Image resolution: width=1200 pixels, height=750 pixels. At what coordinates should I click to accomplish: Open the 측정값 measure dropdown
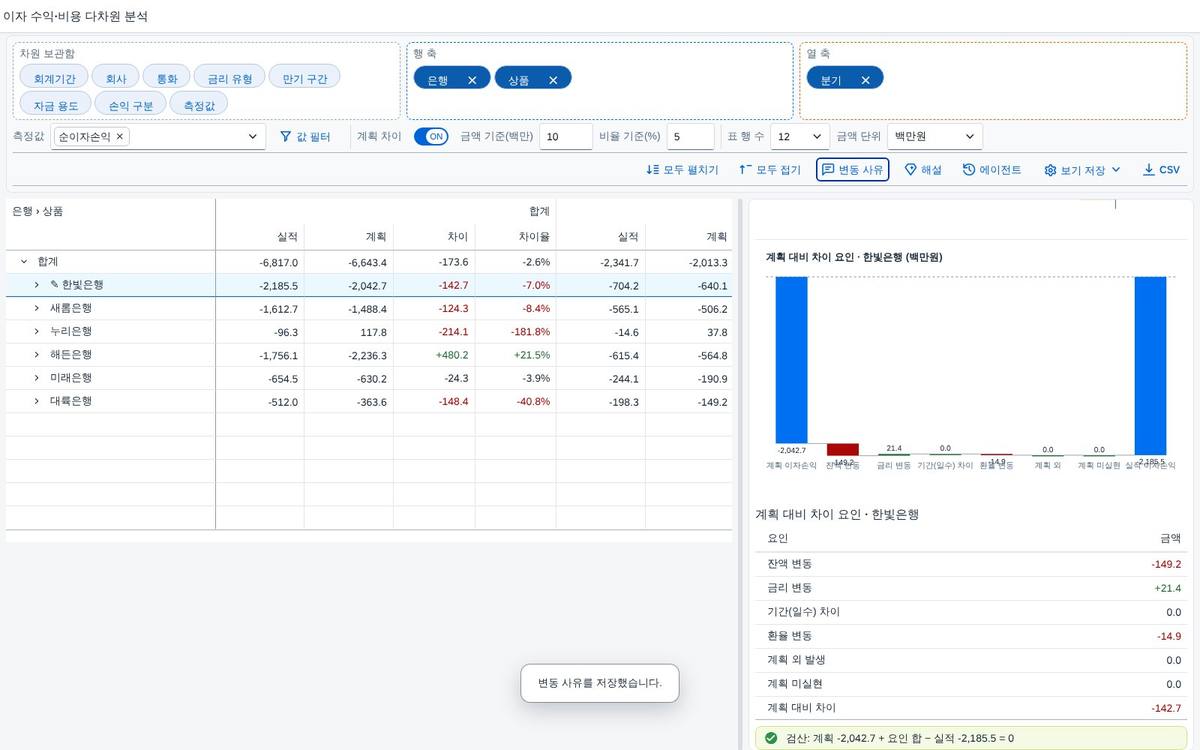pyautogui.click(x=252, y=136)
